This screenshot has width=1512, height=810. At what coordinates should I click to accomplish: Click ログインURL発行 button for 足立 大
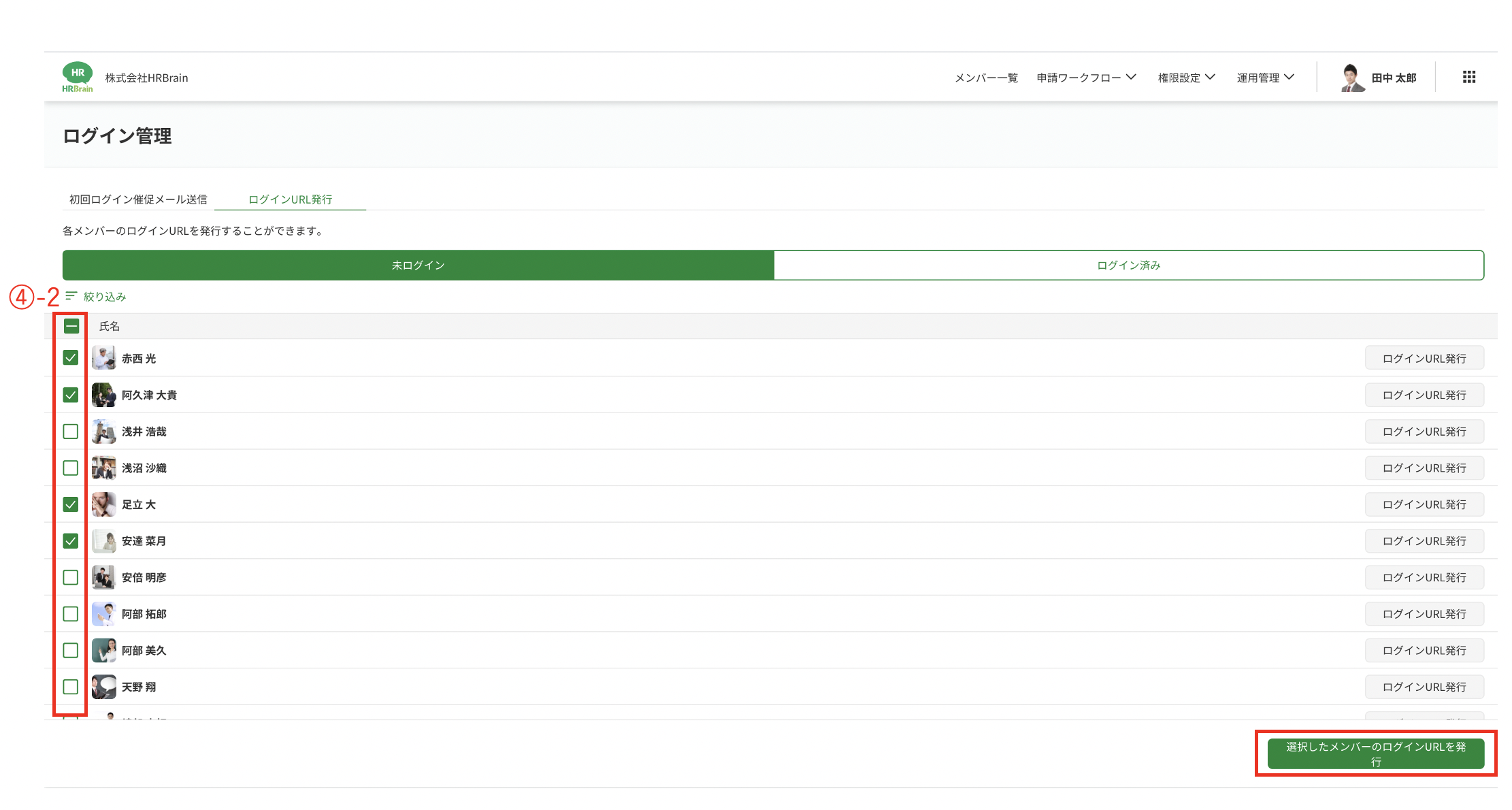1424,504
